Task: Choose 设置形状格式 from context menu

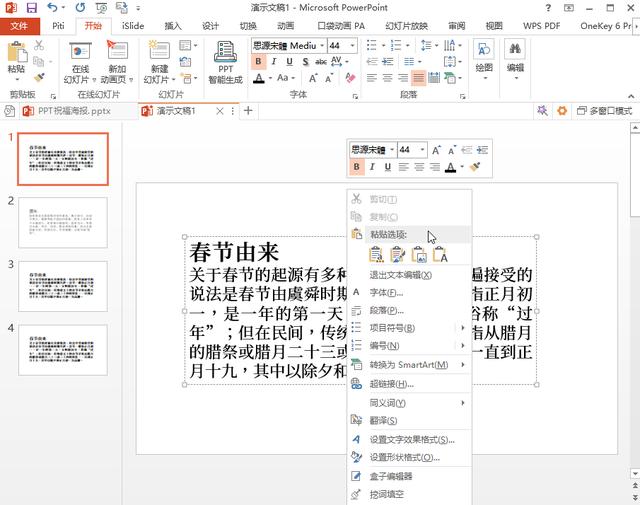Action: (409, 457)
